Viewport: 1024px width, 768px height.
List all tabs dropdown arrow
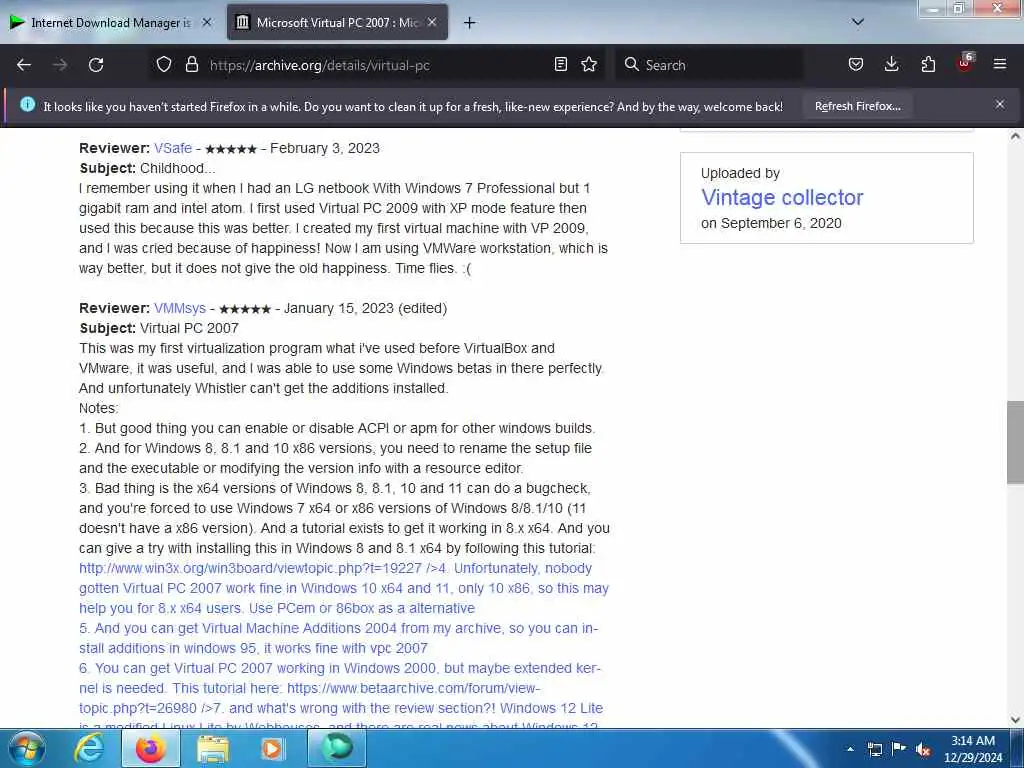pos(858,22)
